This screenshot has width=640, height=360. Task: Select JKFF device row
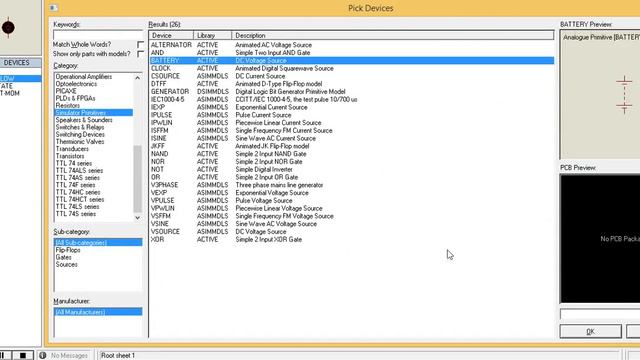[x=352, y=146]
